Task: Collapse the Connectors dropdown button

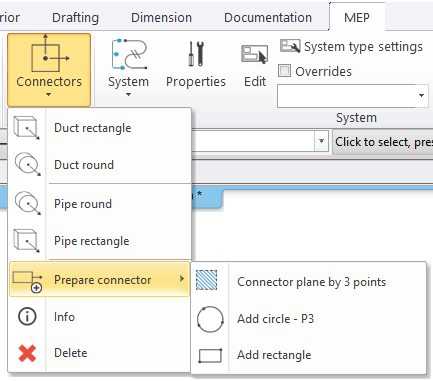Action: click(49, 70)
